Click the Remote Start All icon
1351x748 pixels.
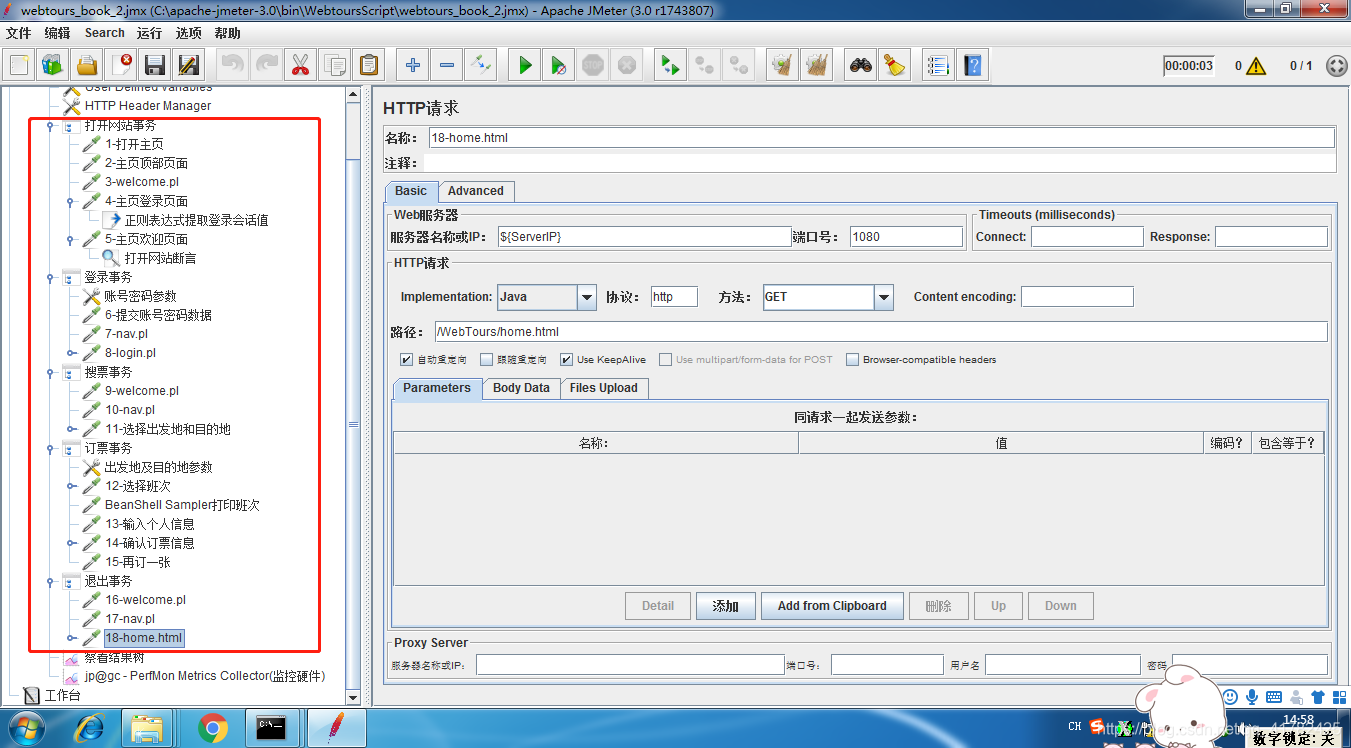click(670, 66)
